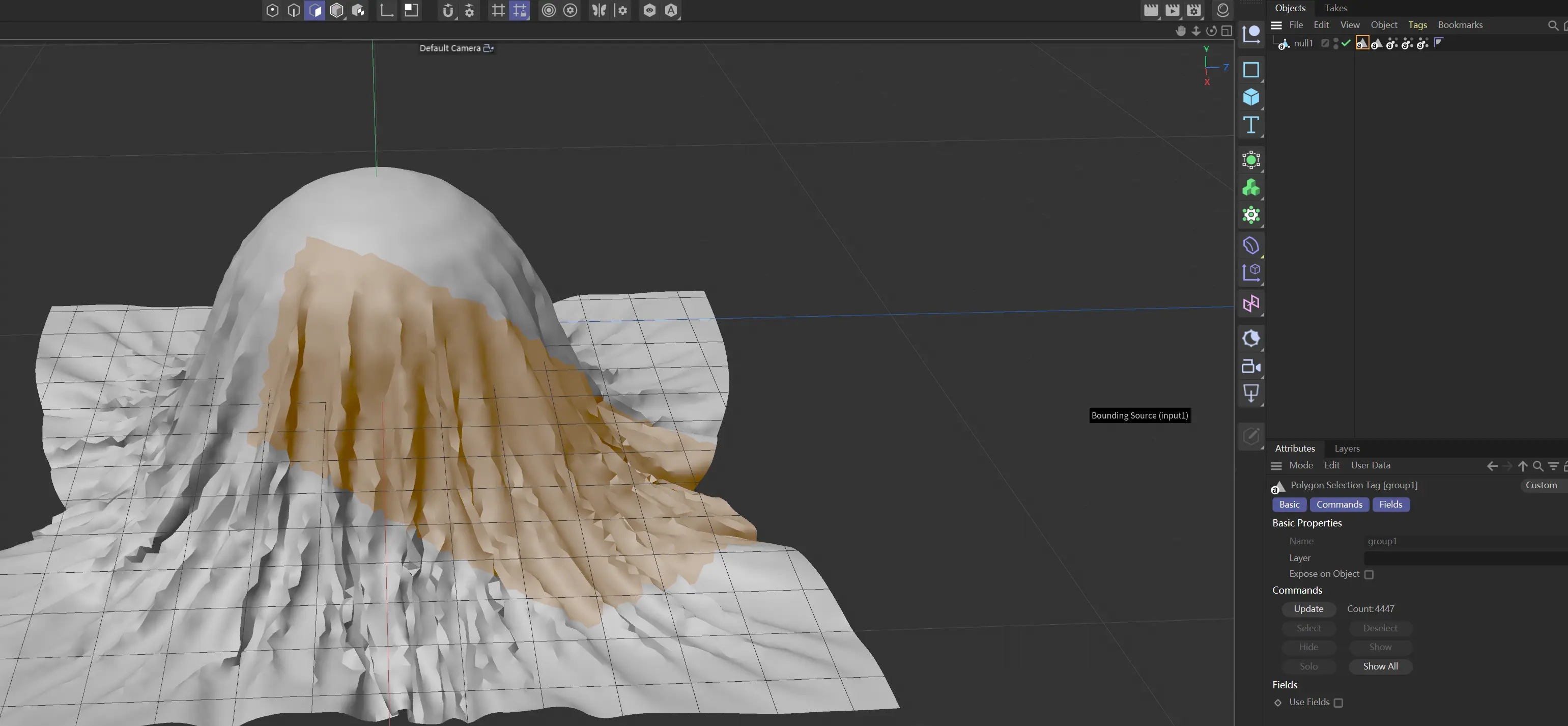Click the Null object palette icon

pyautogui.click(x=1251, y=34)
